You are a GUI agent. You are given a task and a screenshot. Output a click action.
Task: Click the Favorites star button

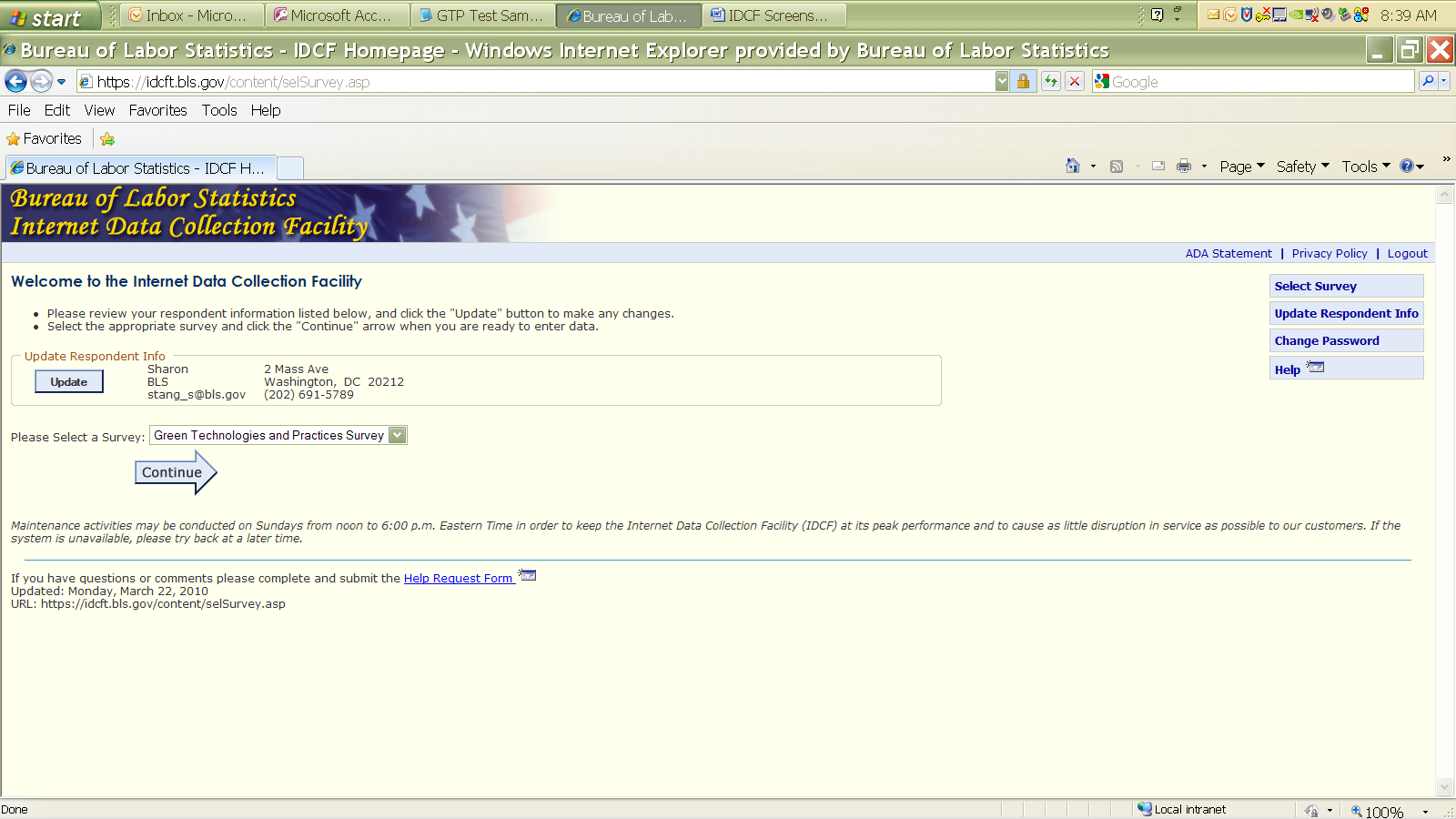(44, 139)
